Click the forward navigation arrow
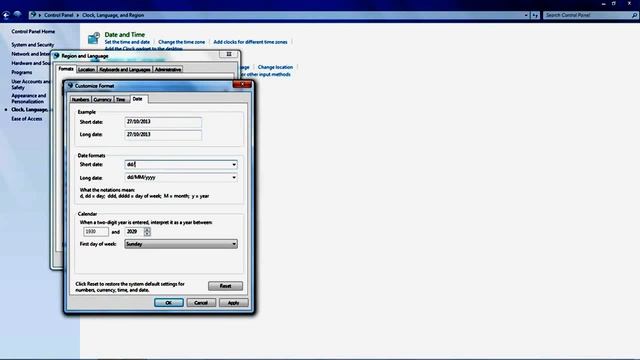 [17, 15]
